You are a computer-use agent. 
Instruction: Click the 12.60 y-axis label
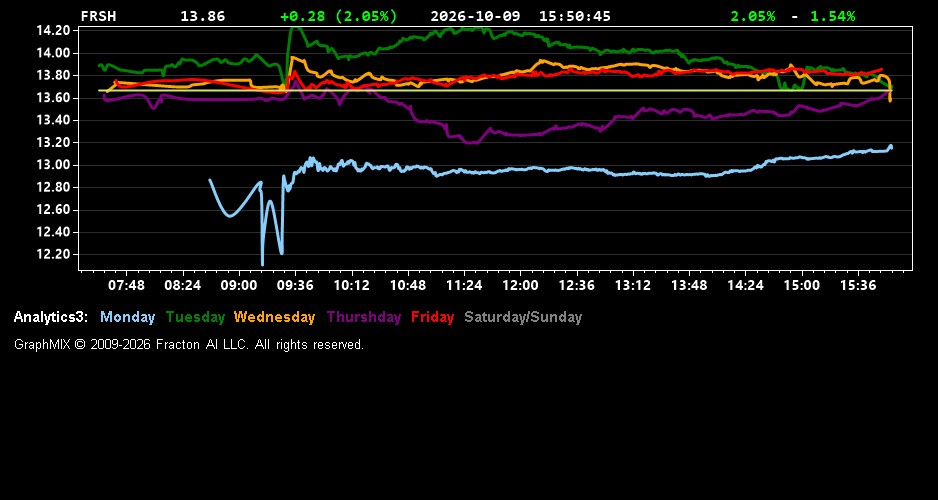pyautogui.click(x=54, y=210)
